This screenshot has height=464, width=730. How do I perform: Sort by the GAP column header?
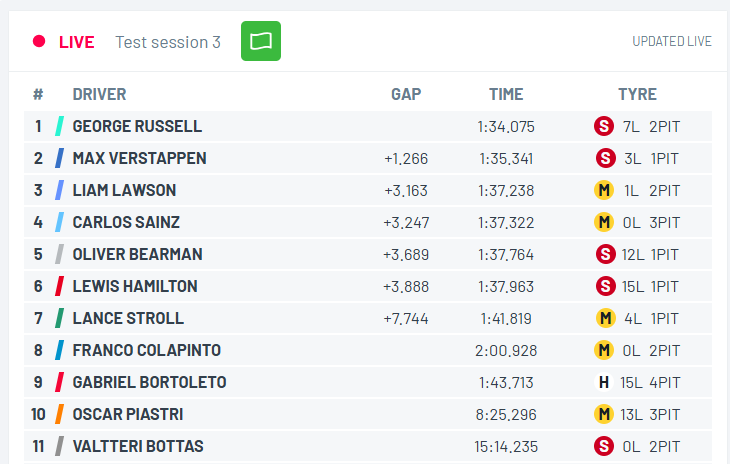406,94
